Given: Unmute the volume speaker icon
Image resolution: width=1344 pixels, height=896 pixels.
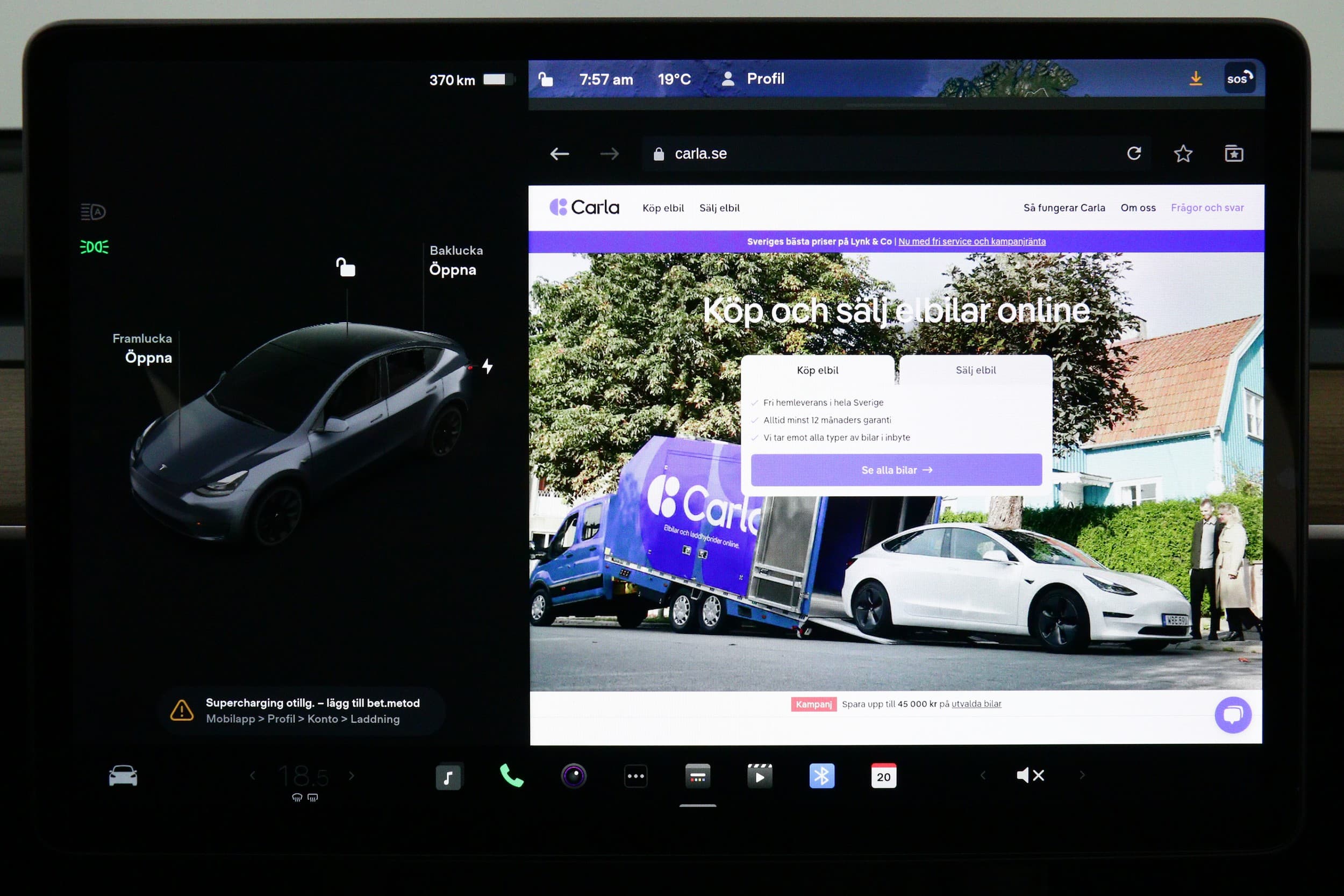Looking at the screenshot, I should 1030,776.
